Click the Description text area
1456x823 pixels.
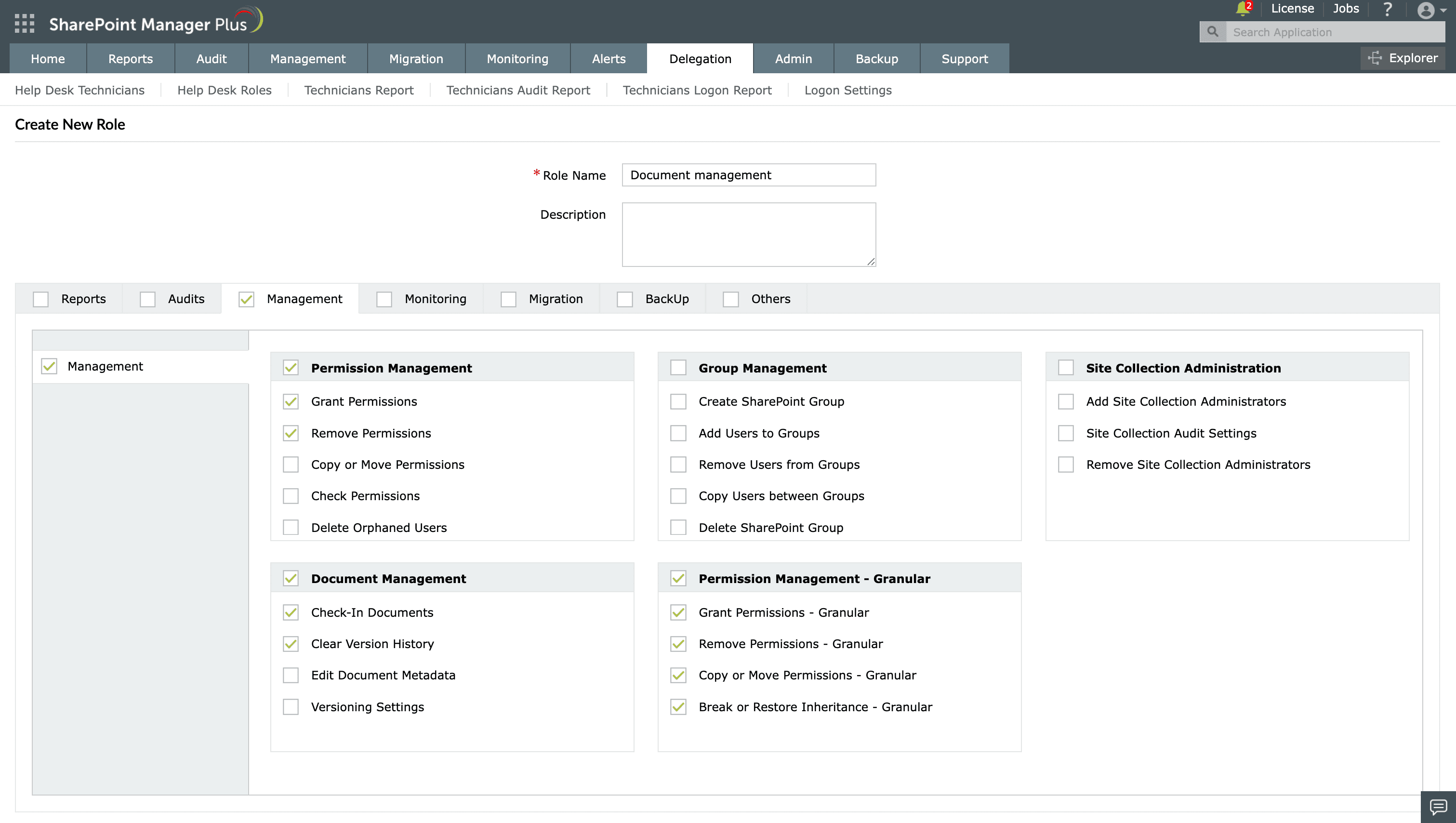tap(748, 234)
